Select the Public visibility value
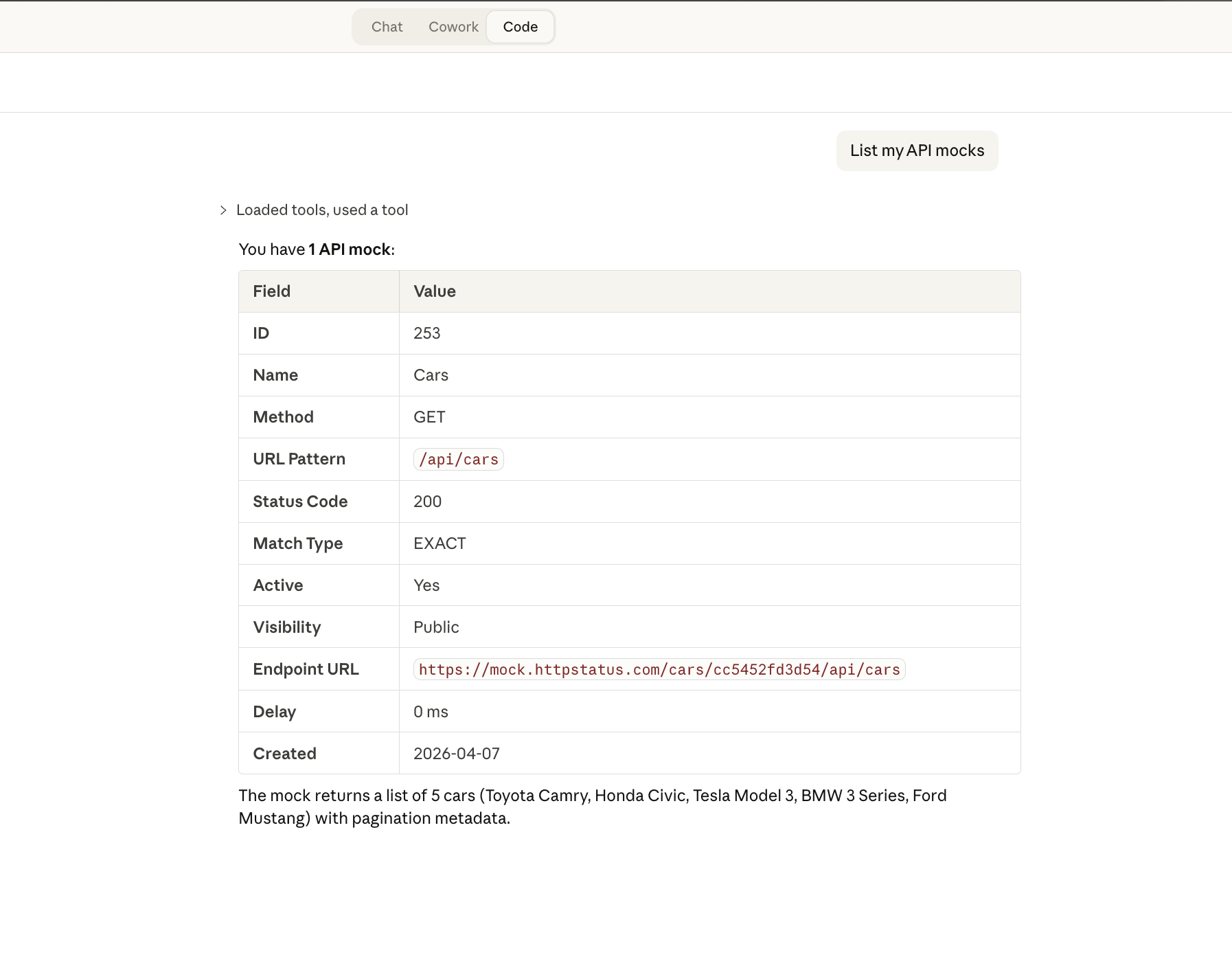This screenshot has width=1232, height=955. [x=436, y=627]
